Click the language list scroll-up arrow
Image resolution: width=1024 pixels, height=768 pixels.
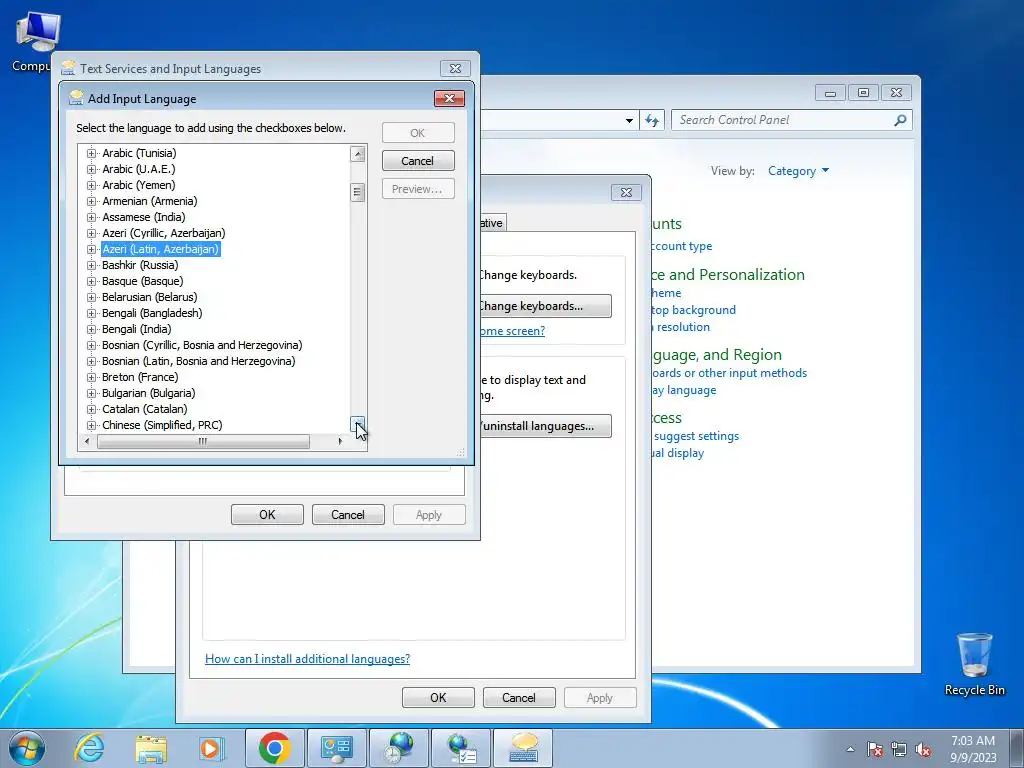[357, 155]
